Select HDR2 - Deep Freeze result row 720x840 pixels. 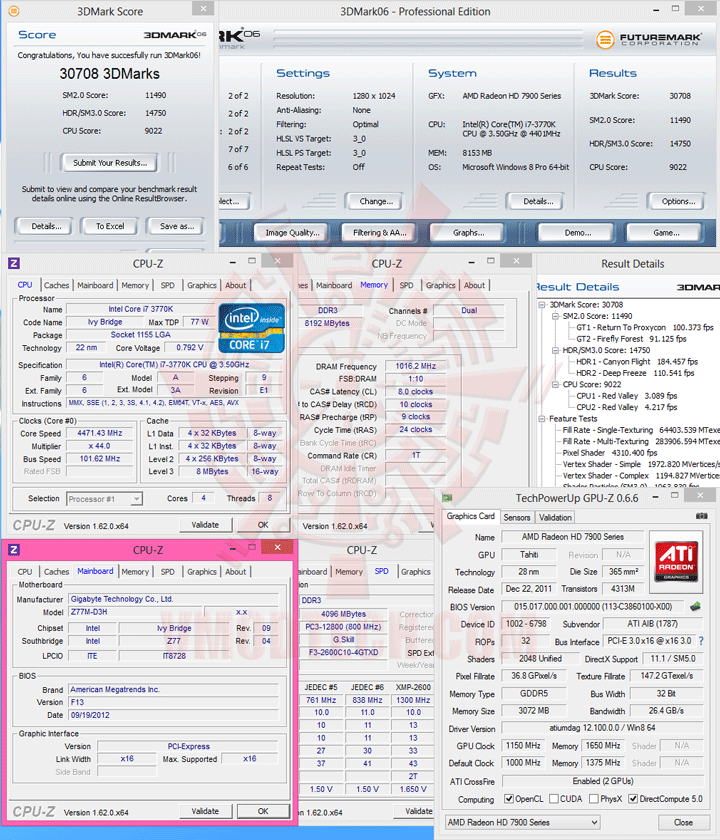[x=635, y=373]
